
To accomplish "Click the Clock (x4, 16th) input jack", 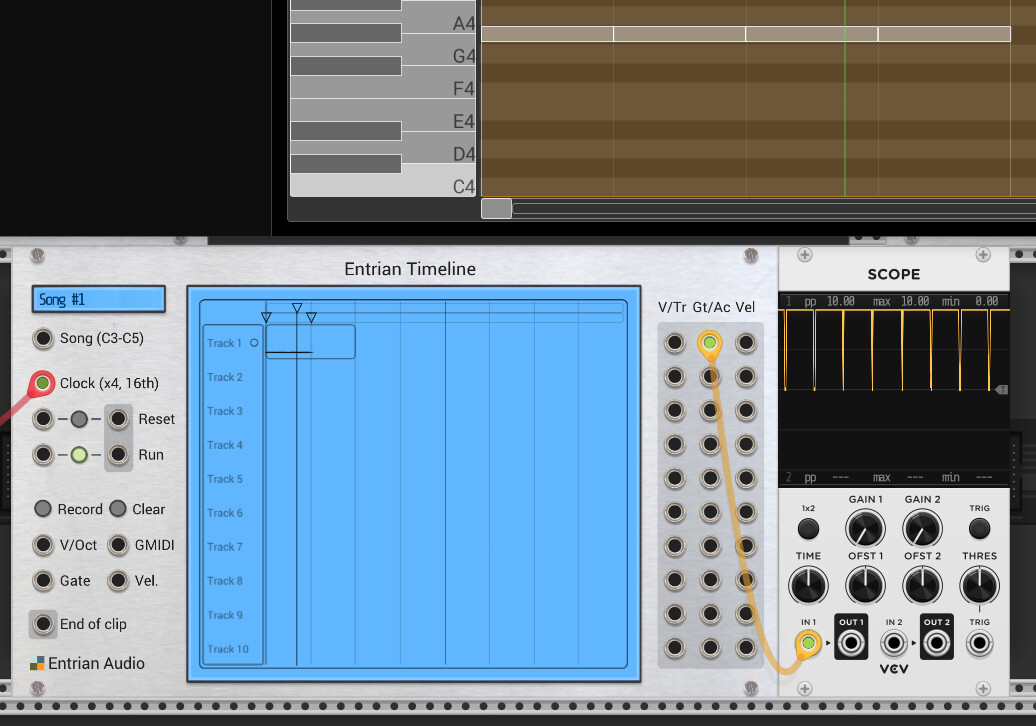I will 43,383.
